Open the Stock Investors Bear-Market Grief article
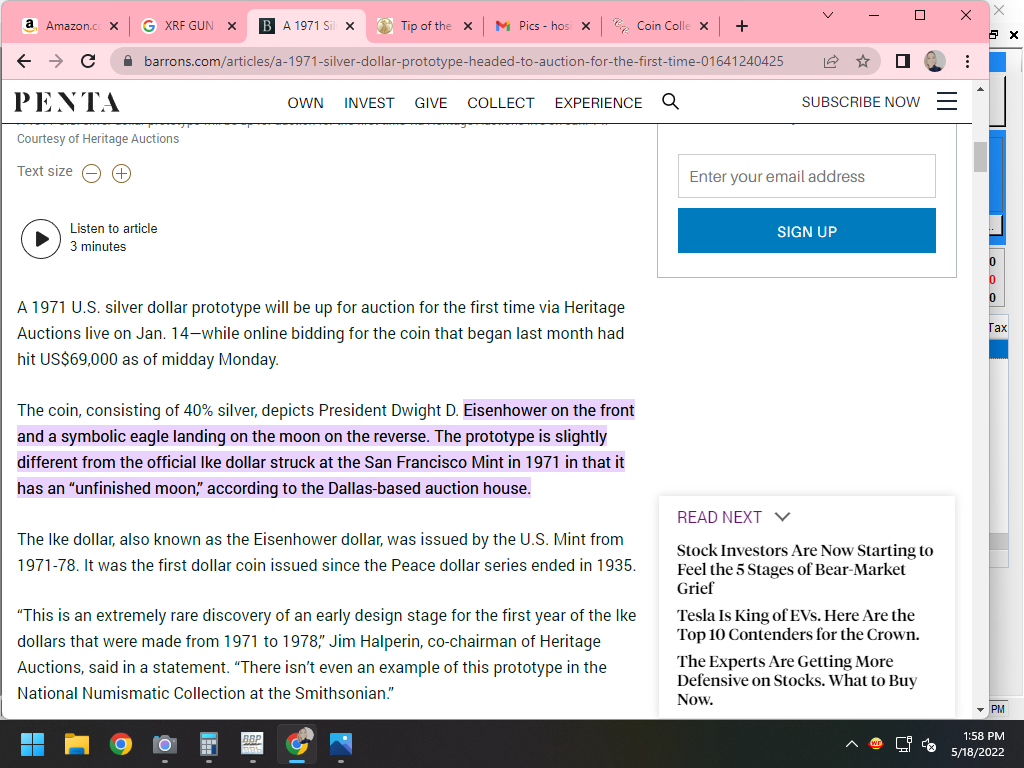The image size is (1024, 768). (805, 569)
